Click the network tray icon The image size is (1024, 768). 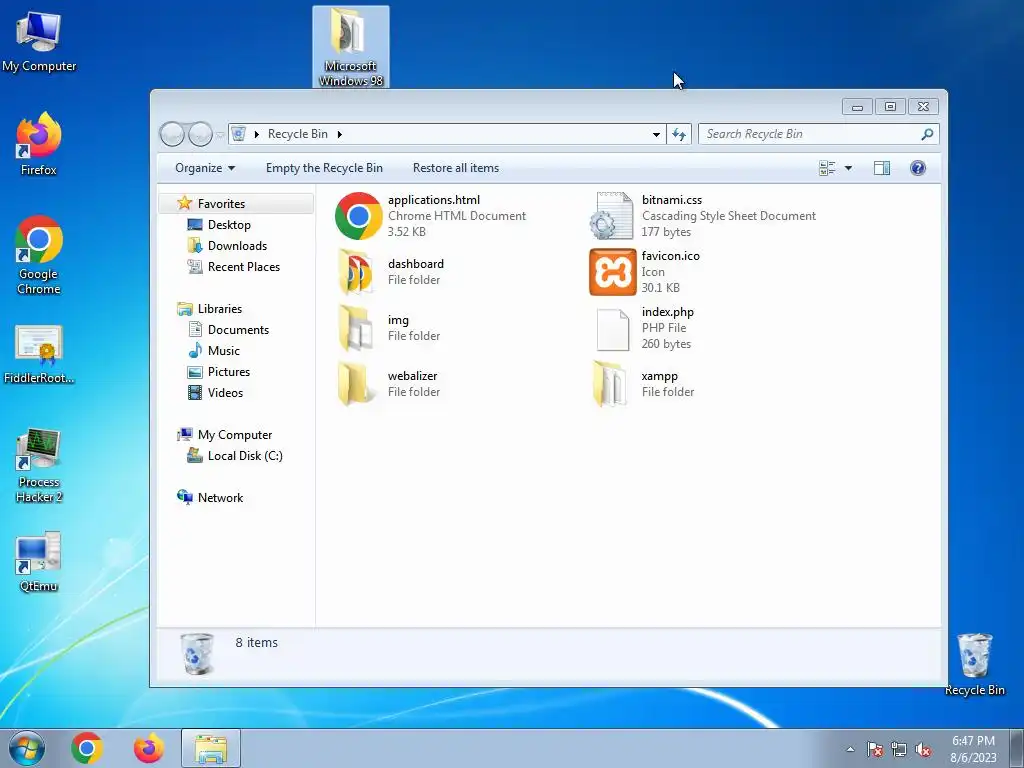coord(899,750)
